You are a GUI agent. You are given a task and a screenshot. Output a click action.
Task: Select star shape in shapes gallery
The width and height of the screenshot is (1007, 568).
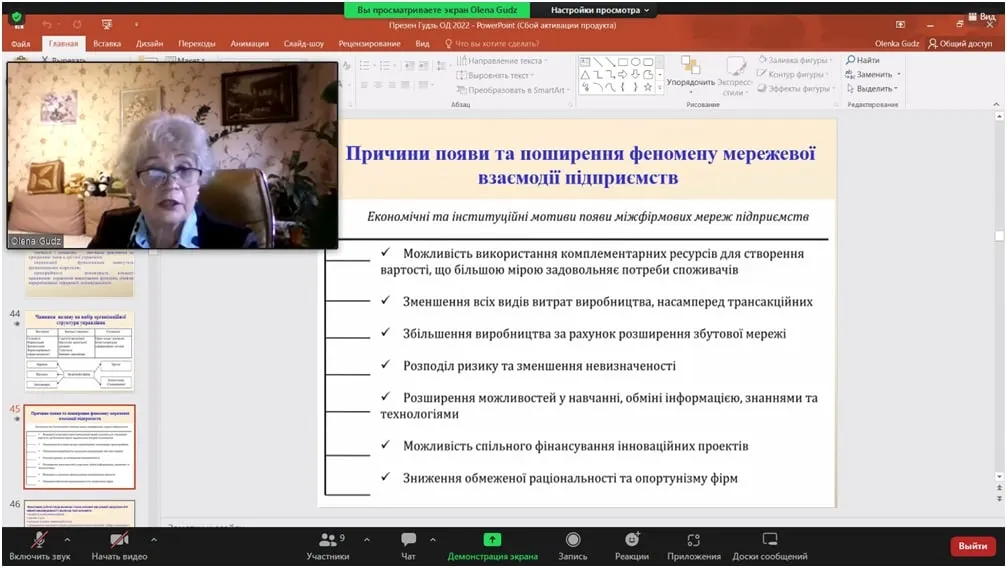[648, 87]
